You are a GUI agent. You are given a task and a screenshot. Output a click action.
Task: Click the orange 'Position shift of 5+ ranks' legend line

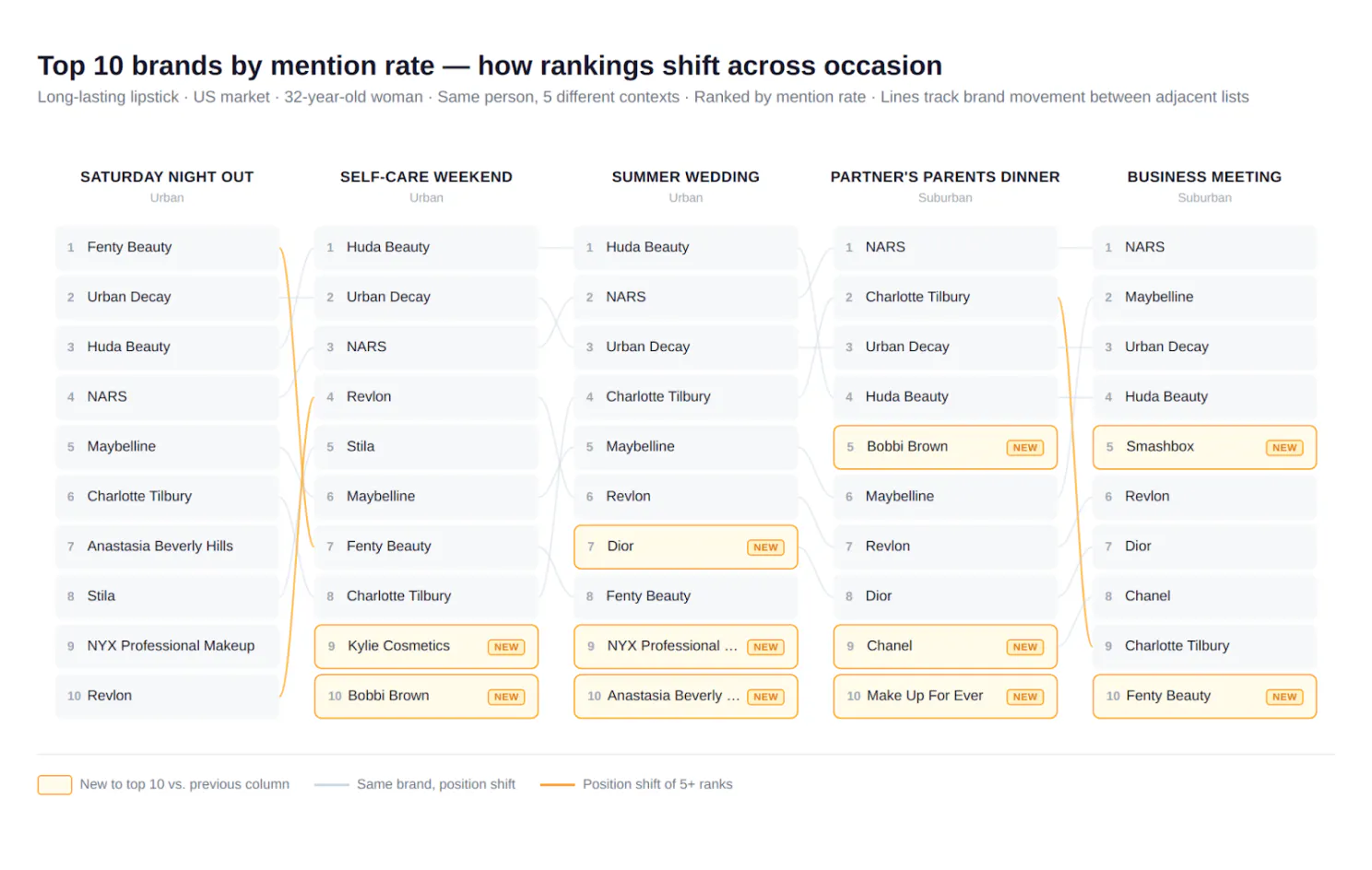(557, 784)
